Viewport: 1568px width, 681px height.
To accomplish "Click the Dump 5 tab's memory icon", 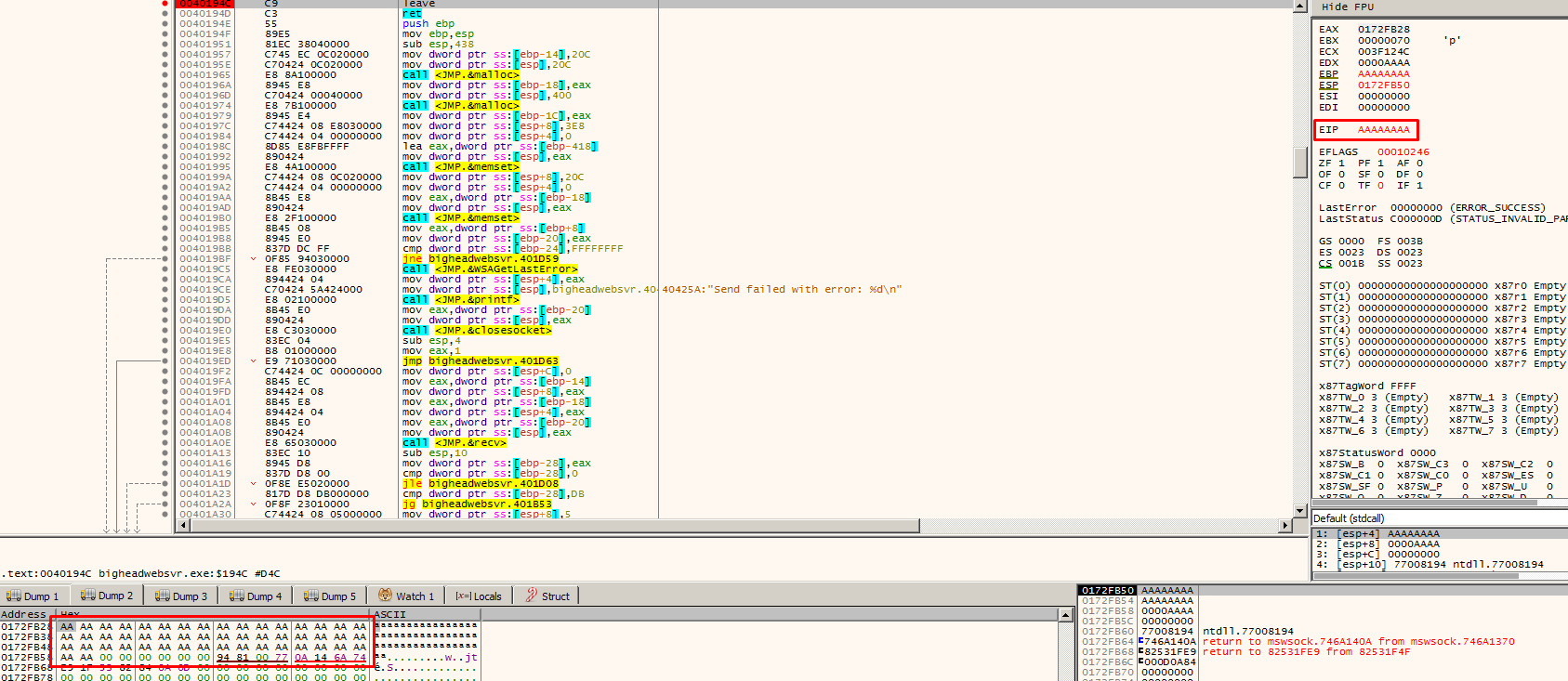I will (310, 596).
